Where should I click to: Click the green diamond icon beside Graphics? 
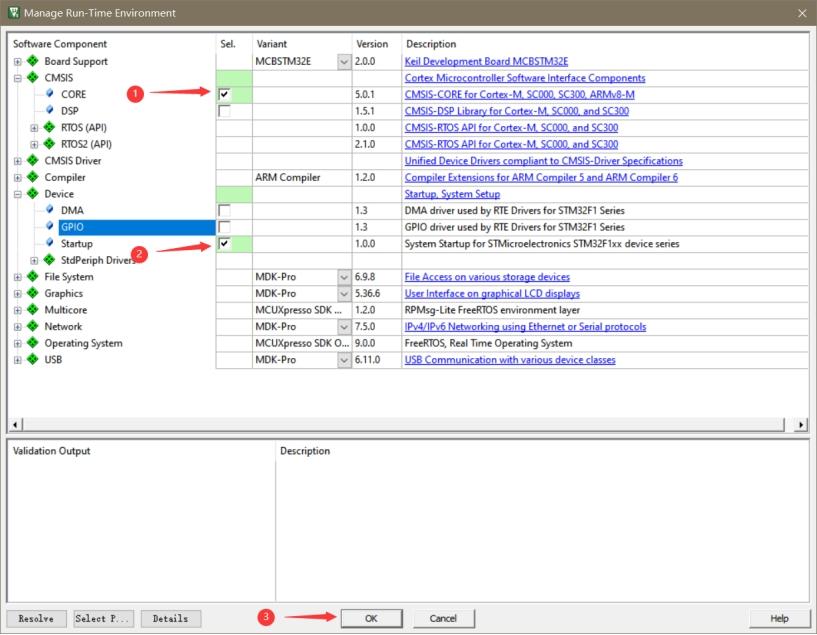[x=33, y=293]
